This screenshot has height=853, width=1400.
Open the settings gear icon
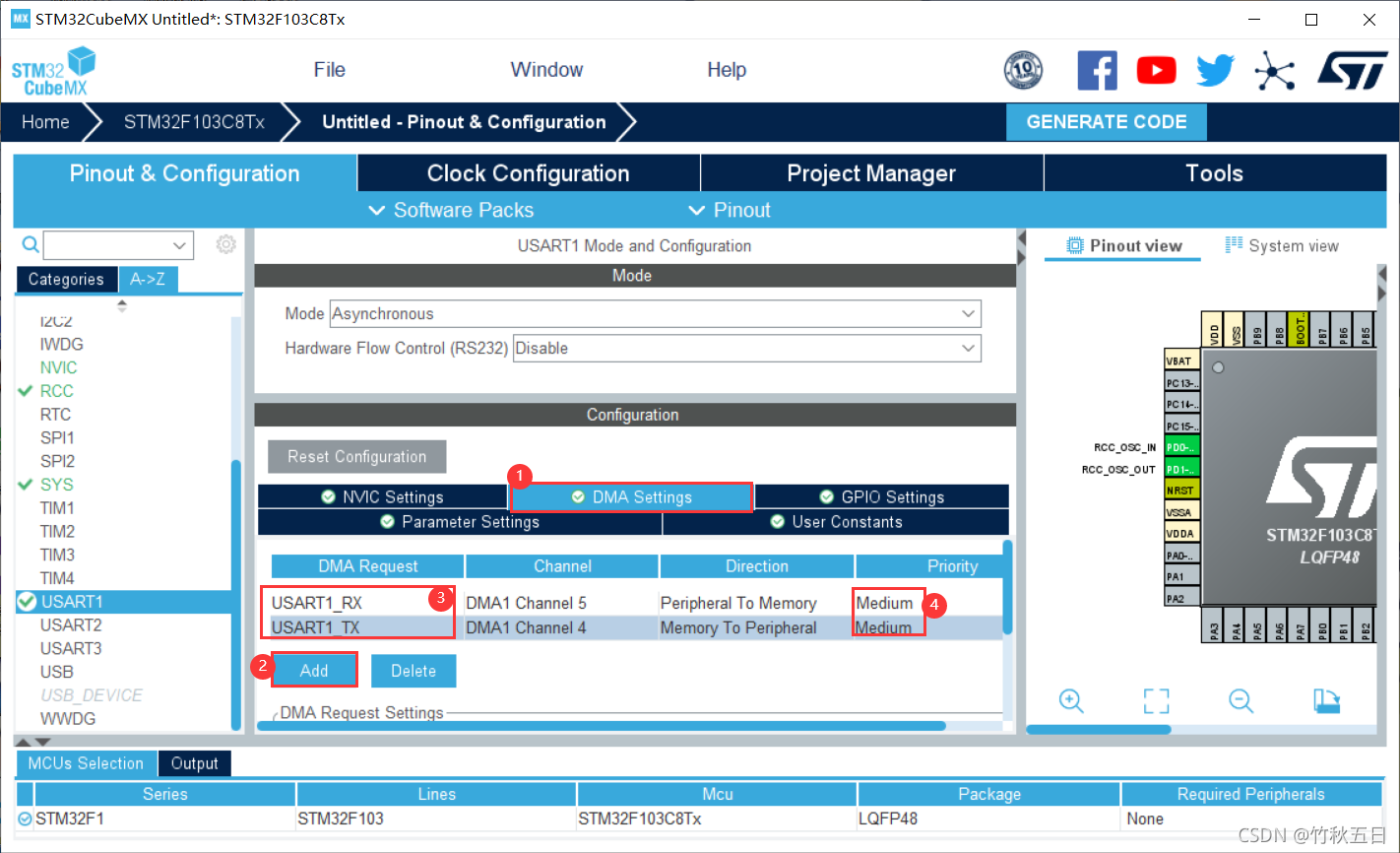click(226, 244)
